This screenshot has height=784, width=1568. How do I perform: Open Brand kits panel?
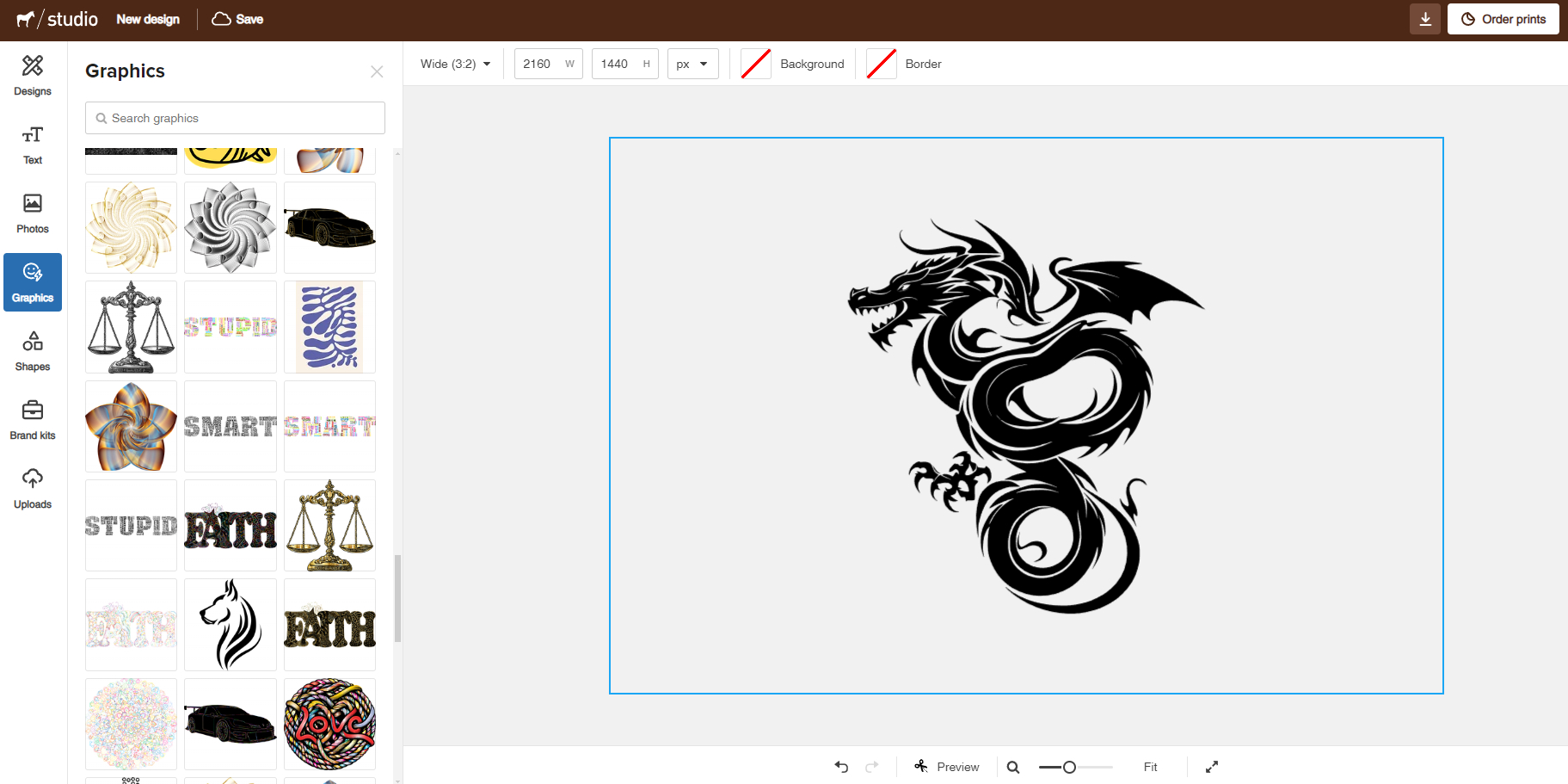[x=33, y=420]
